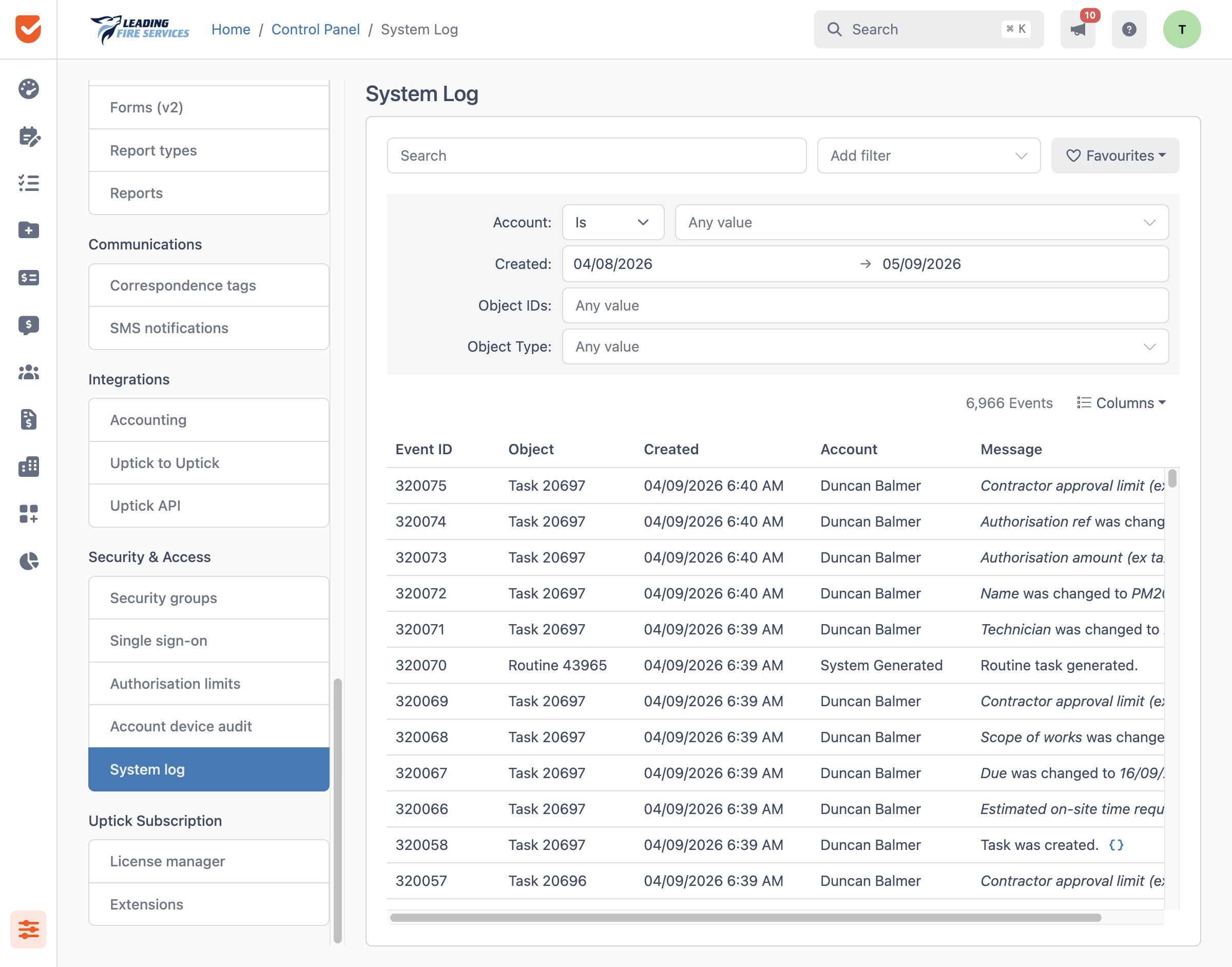Open Uptick to Uptick menu item
The width and height of the screenshot is (1232, 967).
coord(209,462)
